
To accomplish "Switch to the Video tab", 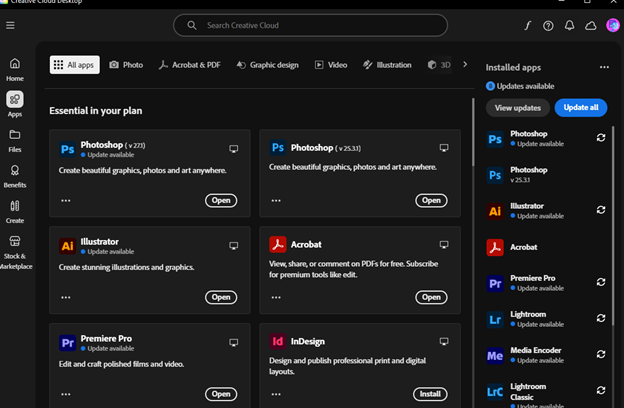I will 331,65.
